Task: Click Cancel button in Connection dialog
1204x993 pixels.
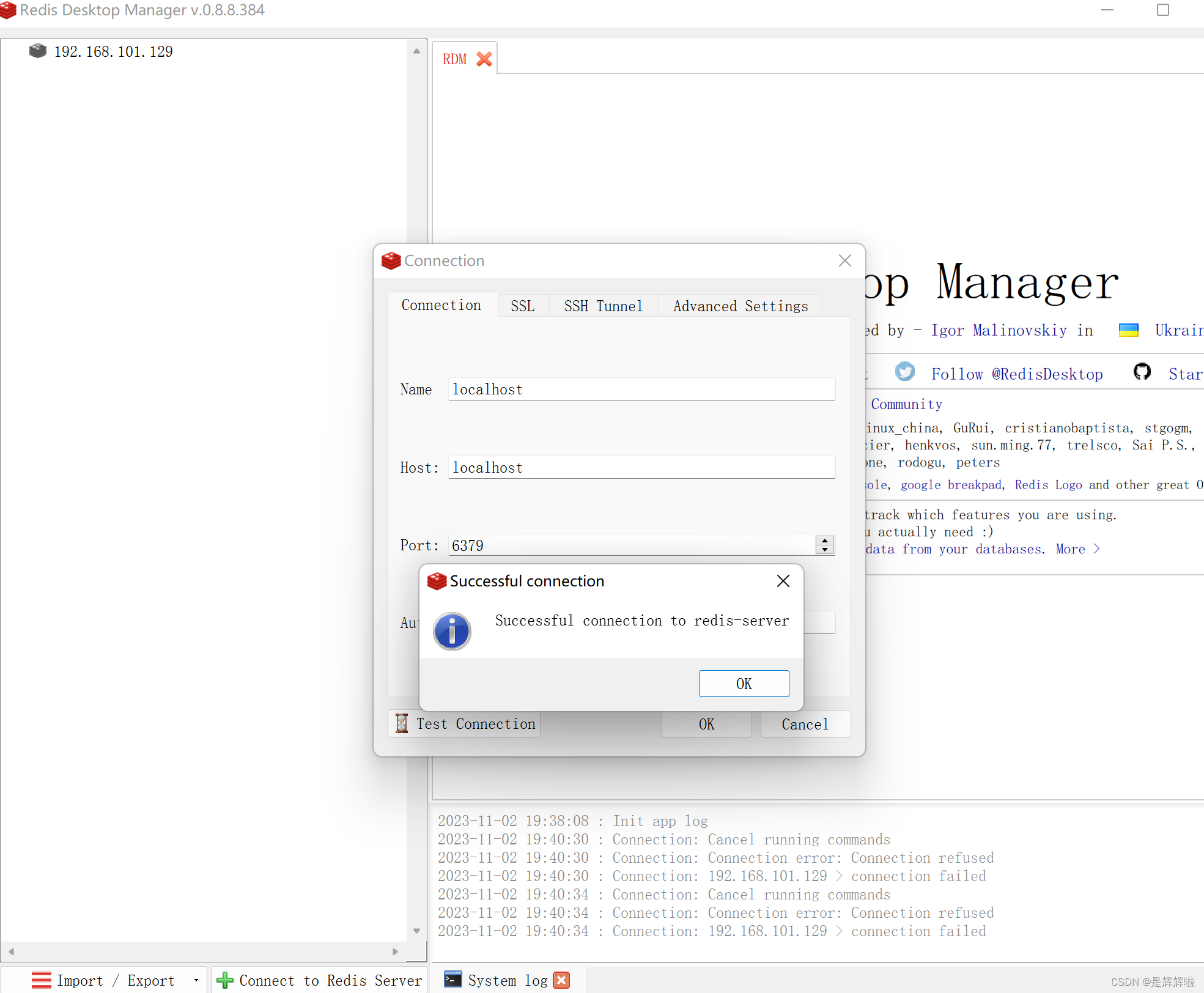Action: click(805, 723)
